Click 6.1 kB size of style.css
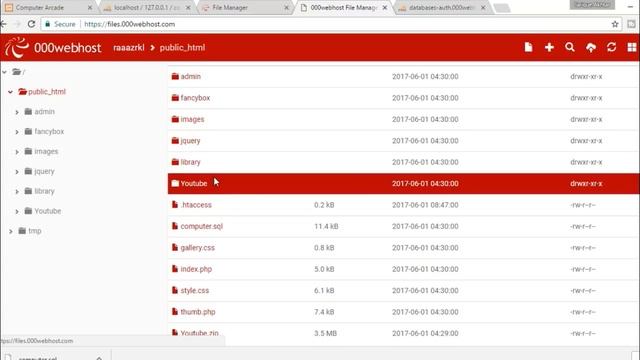The height and width of the screenshot is (360, 640). click(x=324, y=290)
